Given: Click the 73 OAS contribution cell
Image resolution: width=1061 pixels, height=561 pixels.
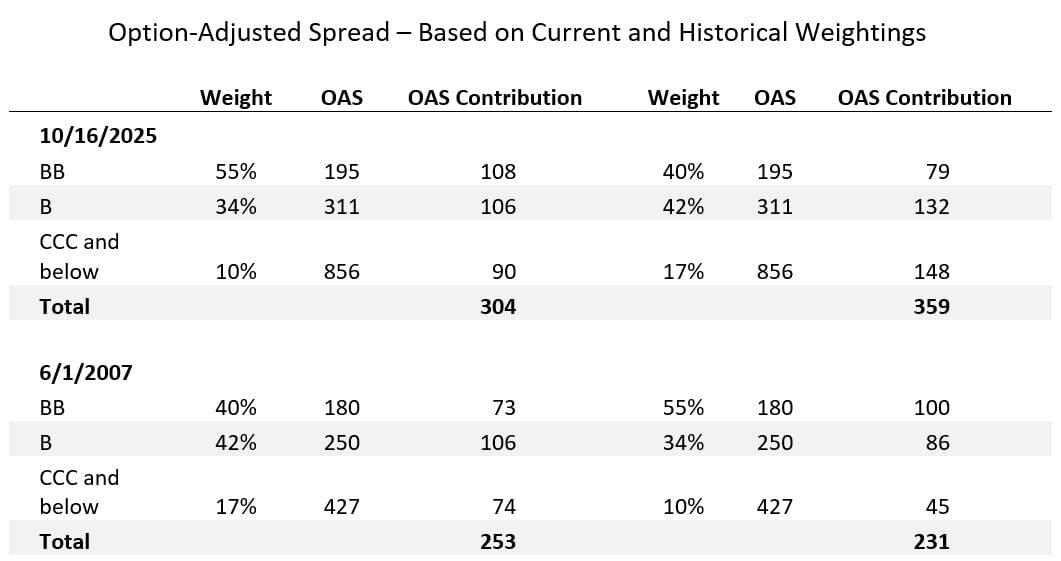Looking at the screenshot, I should [503, 407].
